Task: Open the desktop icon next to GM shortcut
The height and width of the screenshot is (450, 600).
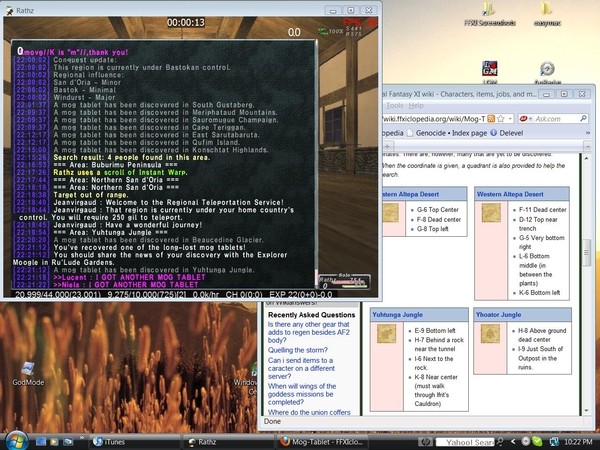Action: (548, 72)
